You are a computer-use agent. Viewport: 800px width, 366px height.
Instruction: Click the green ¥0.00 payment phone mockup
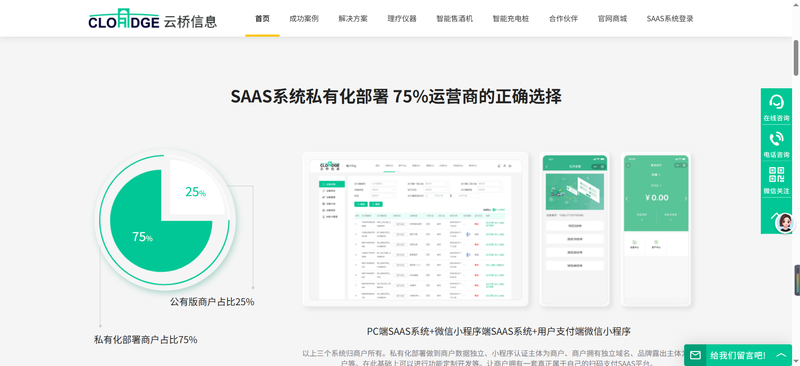pyautogui.click(x=656, y=229)
